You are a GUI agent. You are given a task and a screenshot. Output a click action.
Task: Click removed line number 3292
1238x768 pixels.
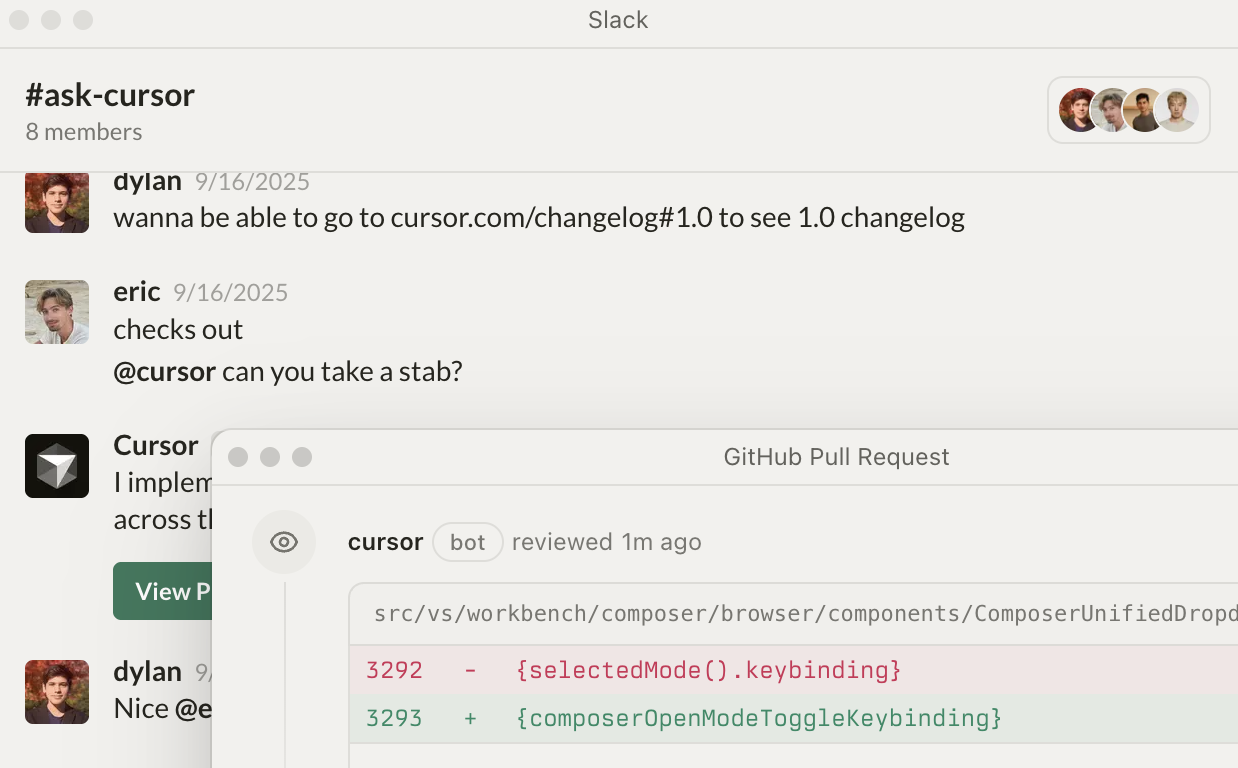pyautogui.click(x=394, y=669)
